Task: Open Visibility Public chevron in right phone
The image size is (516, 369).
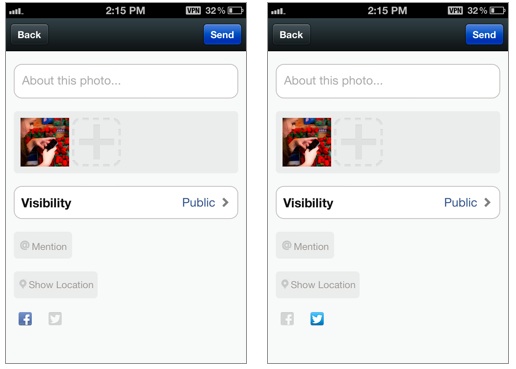Action: [487, 202]
